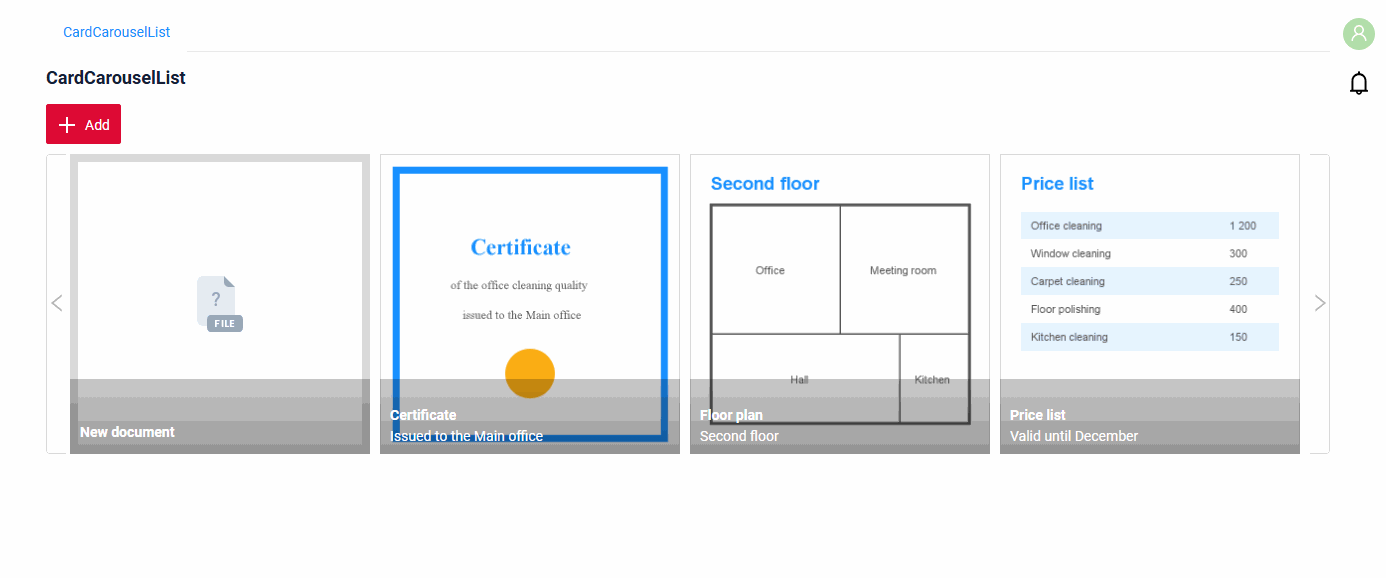Click the file placeholder icon on New document
Image resolution: width=1386 pixels, height=578 pixels.
[x=220, y=303]
